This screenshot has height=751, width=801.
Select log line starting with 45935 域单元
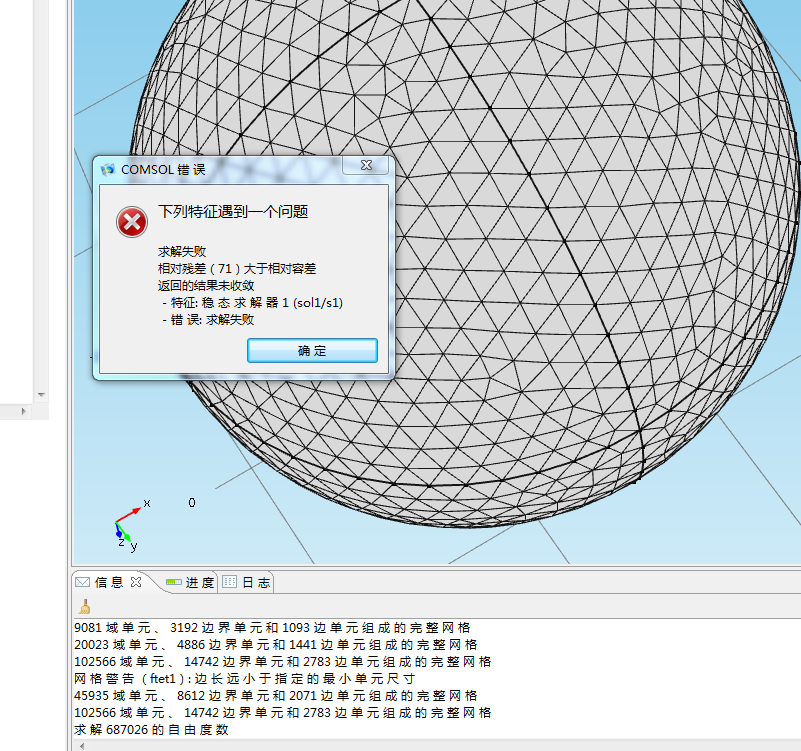point(276,695)
